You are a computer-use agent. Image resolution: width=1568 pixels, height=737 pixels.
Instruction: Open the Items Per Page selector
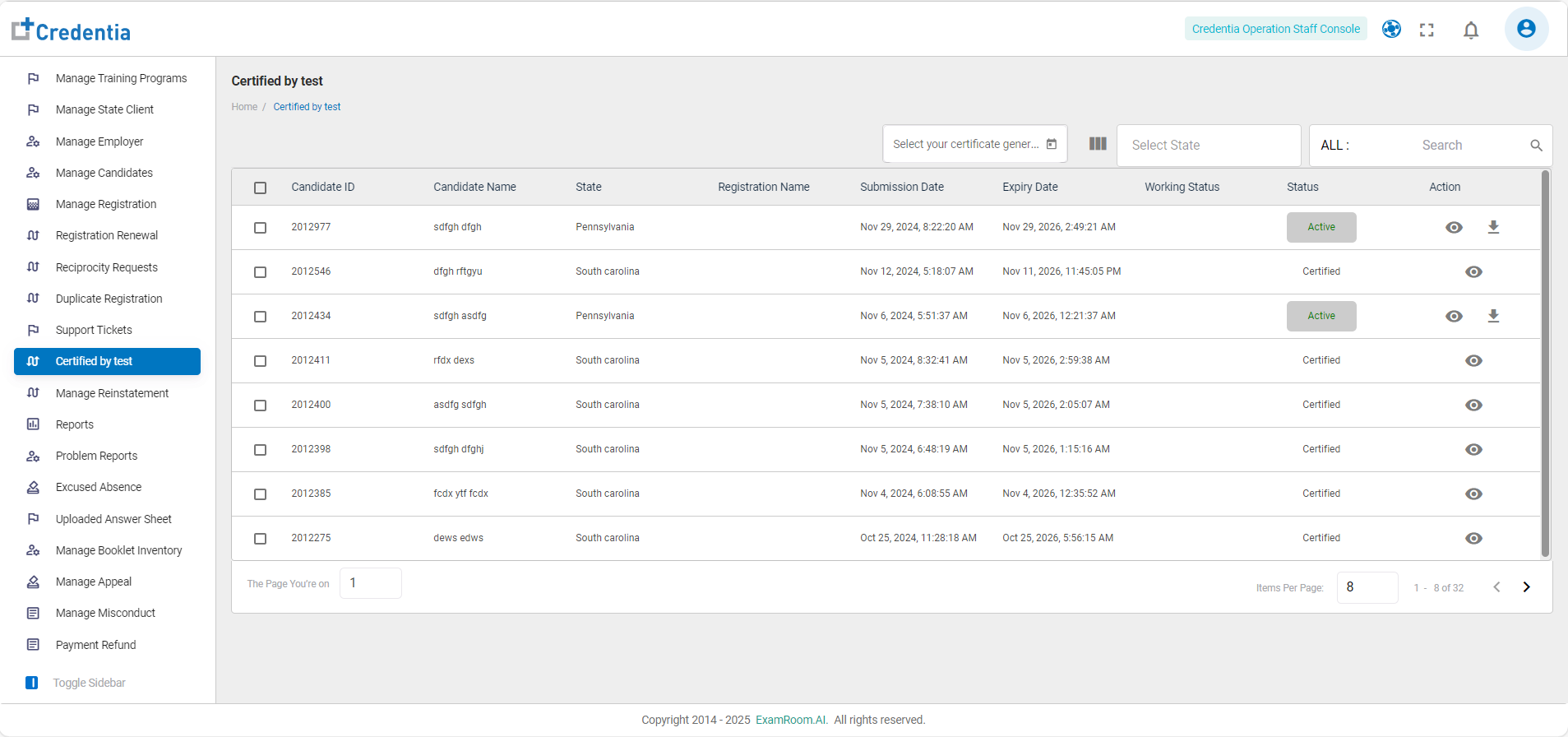[x=1367, y=587]
